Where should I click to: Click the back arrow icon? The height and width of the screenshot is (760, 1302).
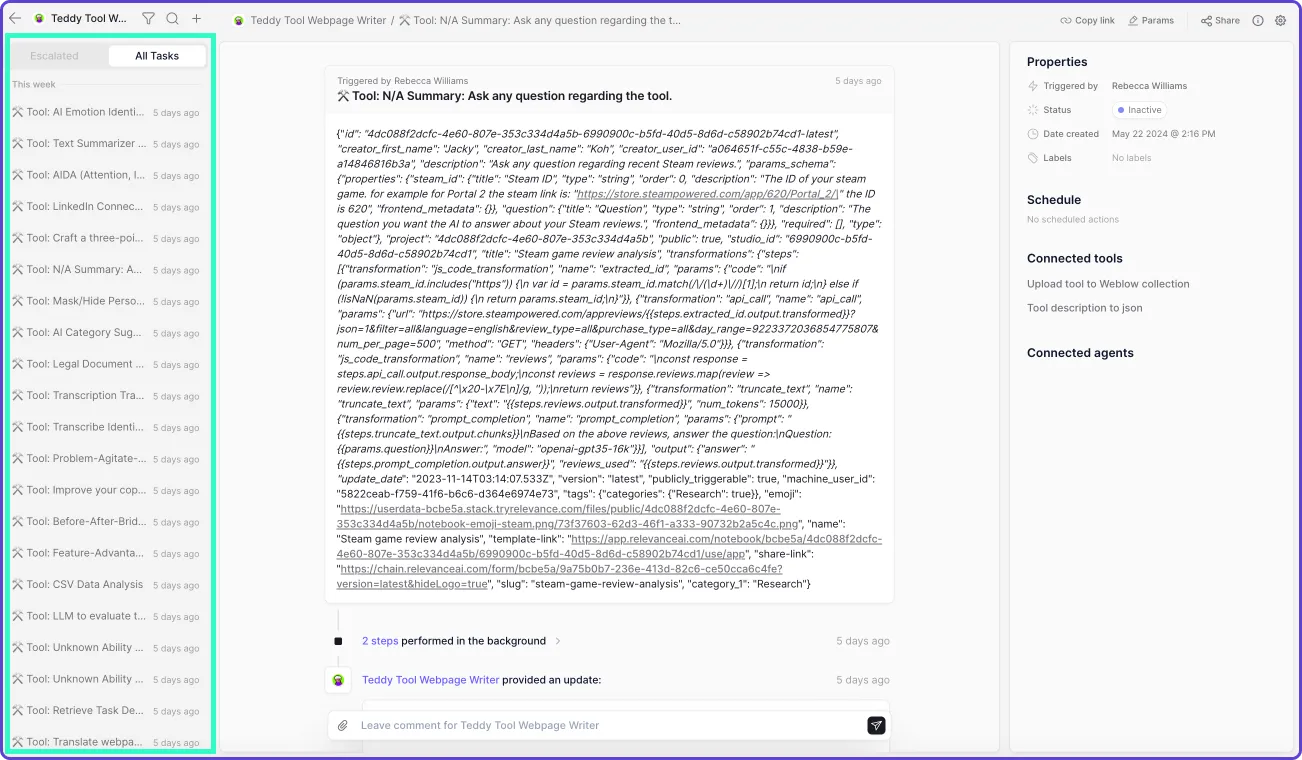pyautogui.click(x=15, y=18)
